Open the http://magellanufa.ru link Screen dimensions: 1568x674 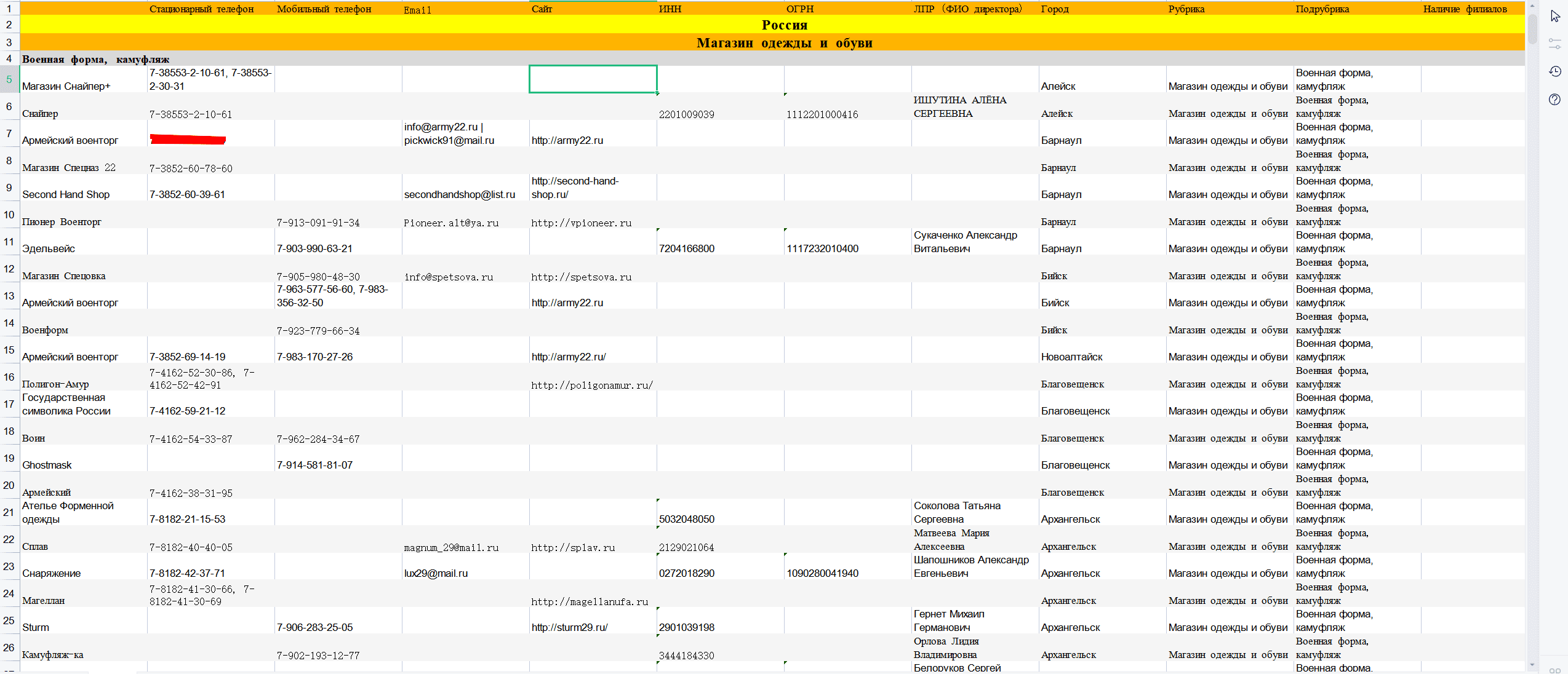[590, 601]
